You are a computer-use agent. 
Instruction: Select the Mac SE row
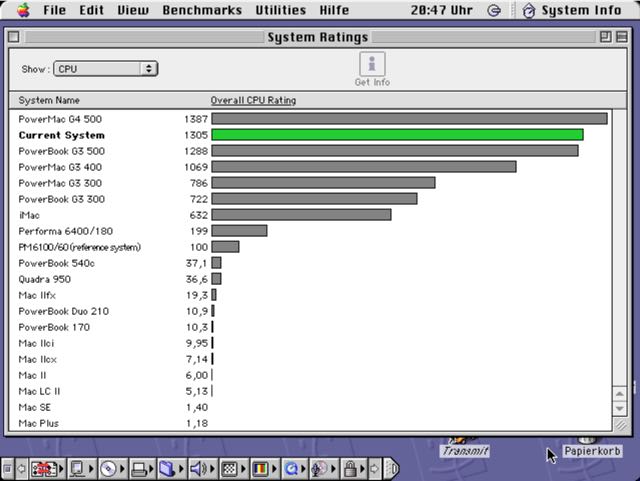(x=310, y=407)
